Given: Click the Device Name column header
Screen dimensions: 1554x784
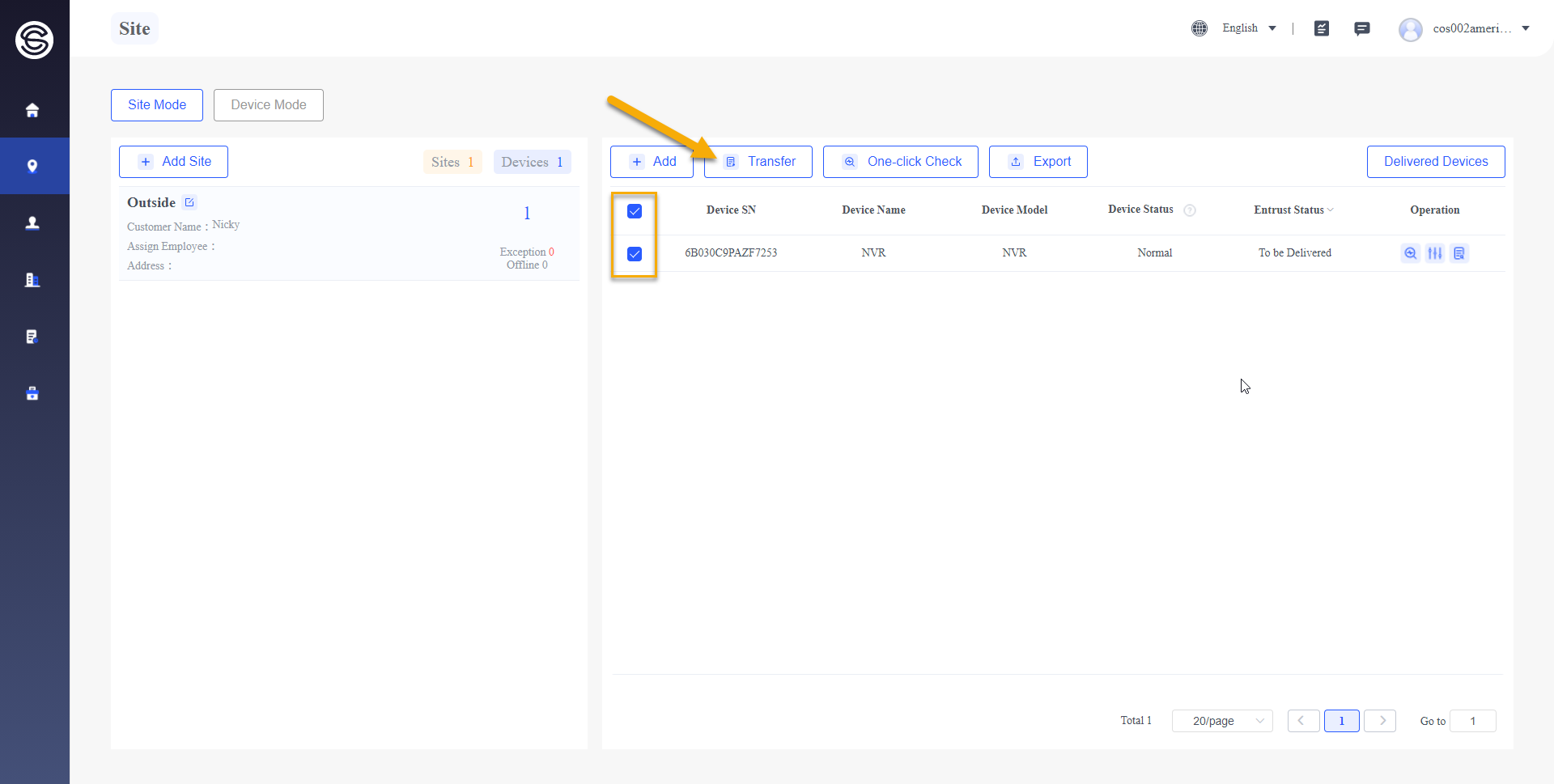Looking at the screenshot, I should 873,210.
